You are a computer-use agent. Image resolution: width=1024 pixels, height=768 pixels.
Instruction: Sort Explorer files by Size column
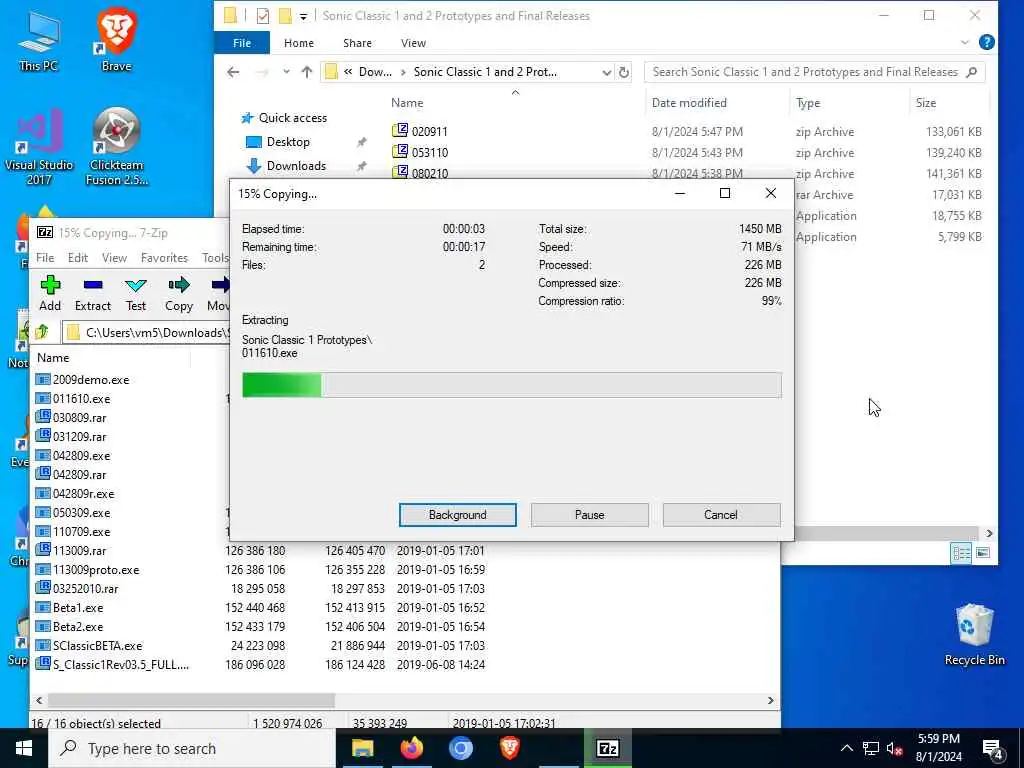pos(925,103)
